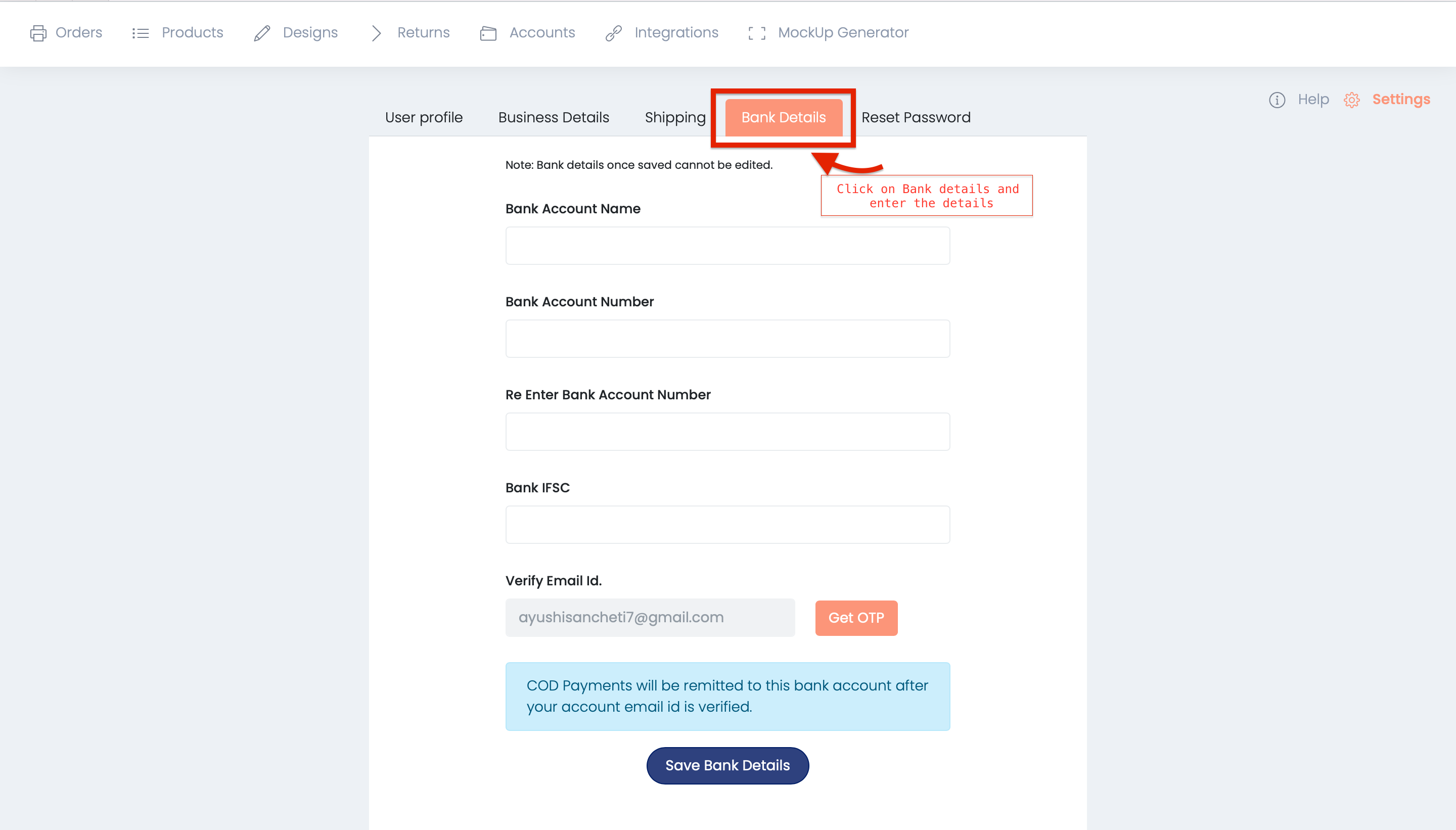
Task: Select Re Enter Bank Account Number field
Action: tap(728, 432)
